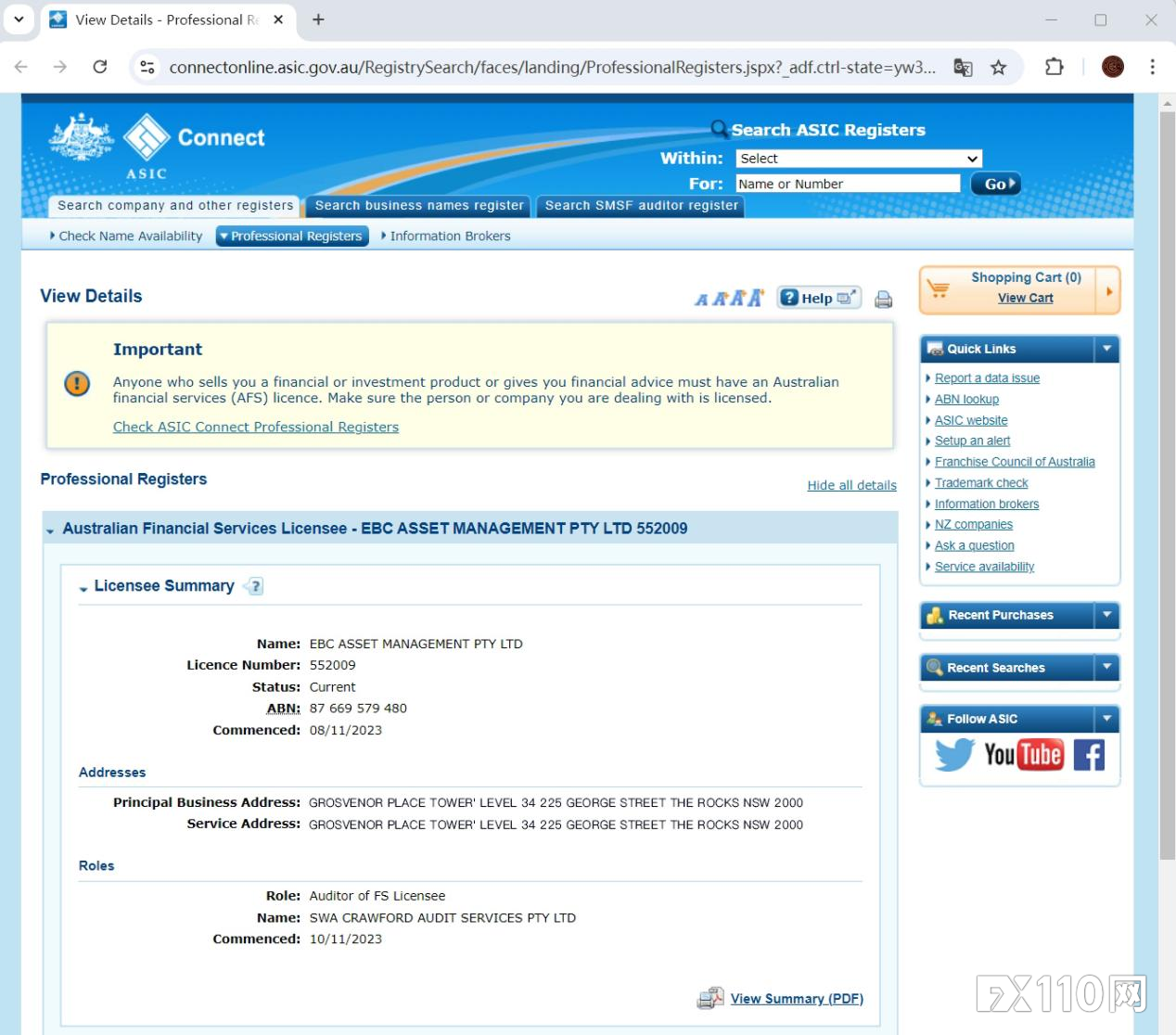Click the Facebook icon under Follow ASIC
This screenshot has width=1176, height=1035.
click(x=1090, y=755)
